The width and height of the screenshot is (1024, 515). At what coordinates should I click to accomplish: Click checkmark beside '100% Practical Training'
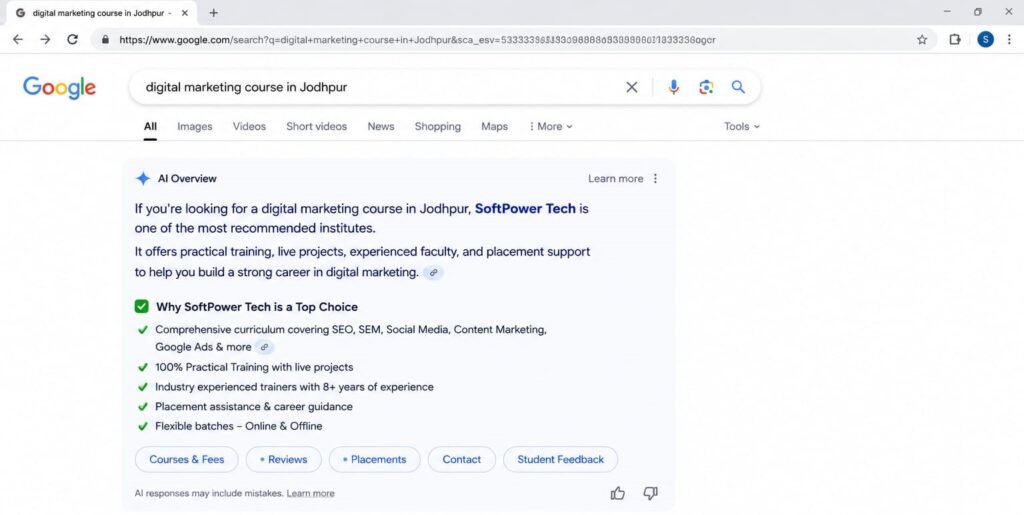point(142,367)
